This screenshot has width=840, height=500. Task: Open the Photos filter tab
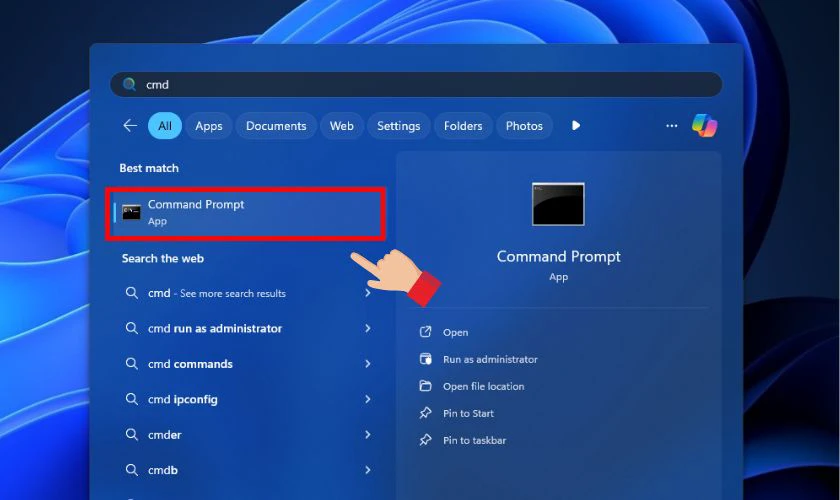pyautogui.click(x=524, y=126)
